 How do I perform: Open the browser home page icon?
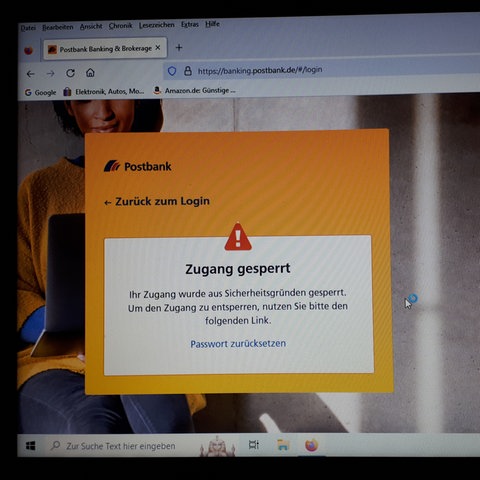(90, 73)
